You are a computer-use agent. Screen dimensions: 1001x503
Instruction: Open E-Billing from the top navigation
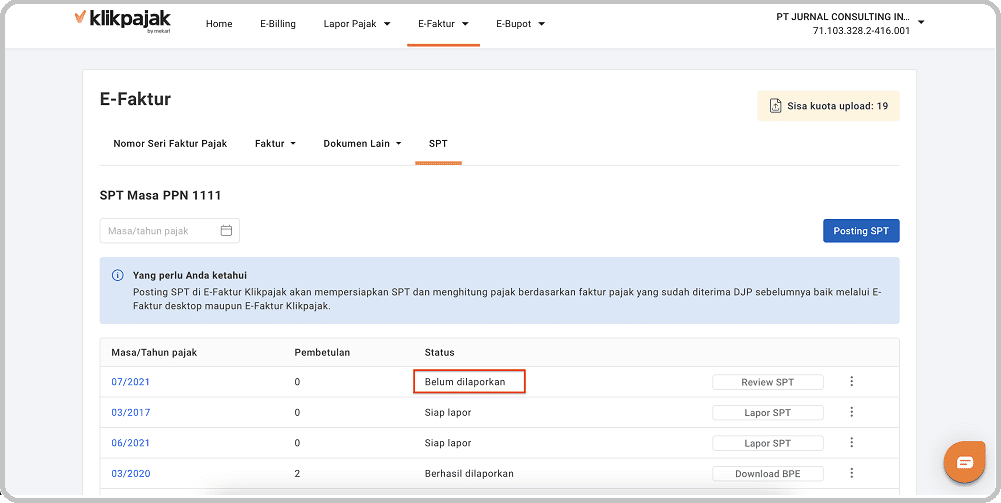click(x=278, y=24)
